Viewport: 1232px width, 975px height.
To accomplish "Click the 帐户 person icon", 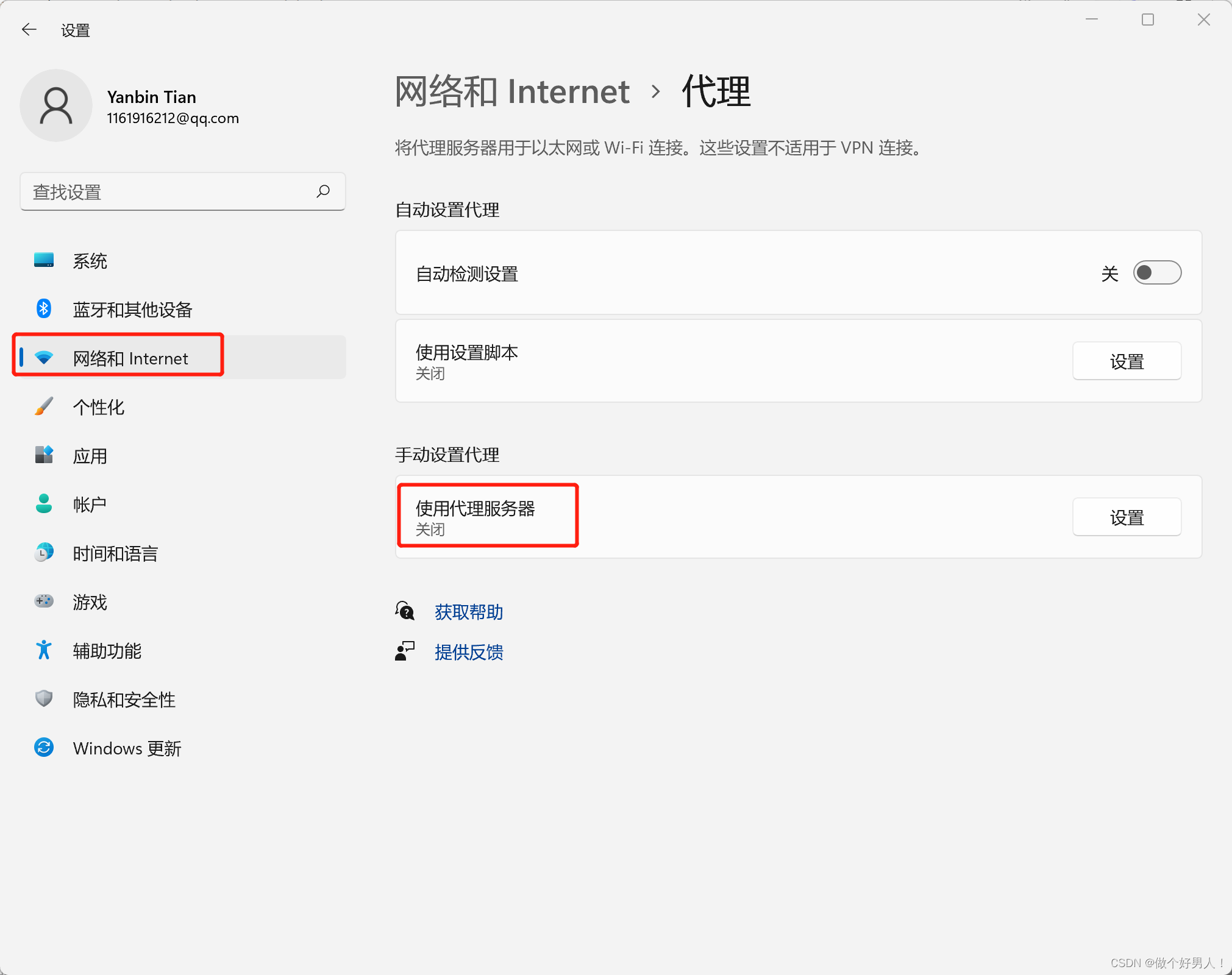I will coord(44,503).
